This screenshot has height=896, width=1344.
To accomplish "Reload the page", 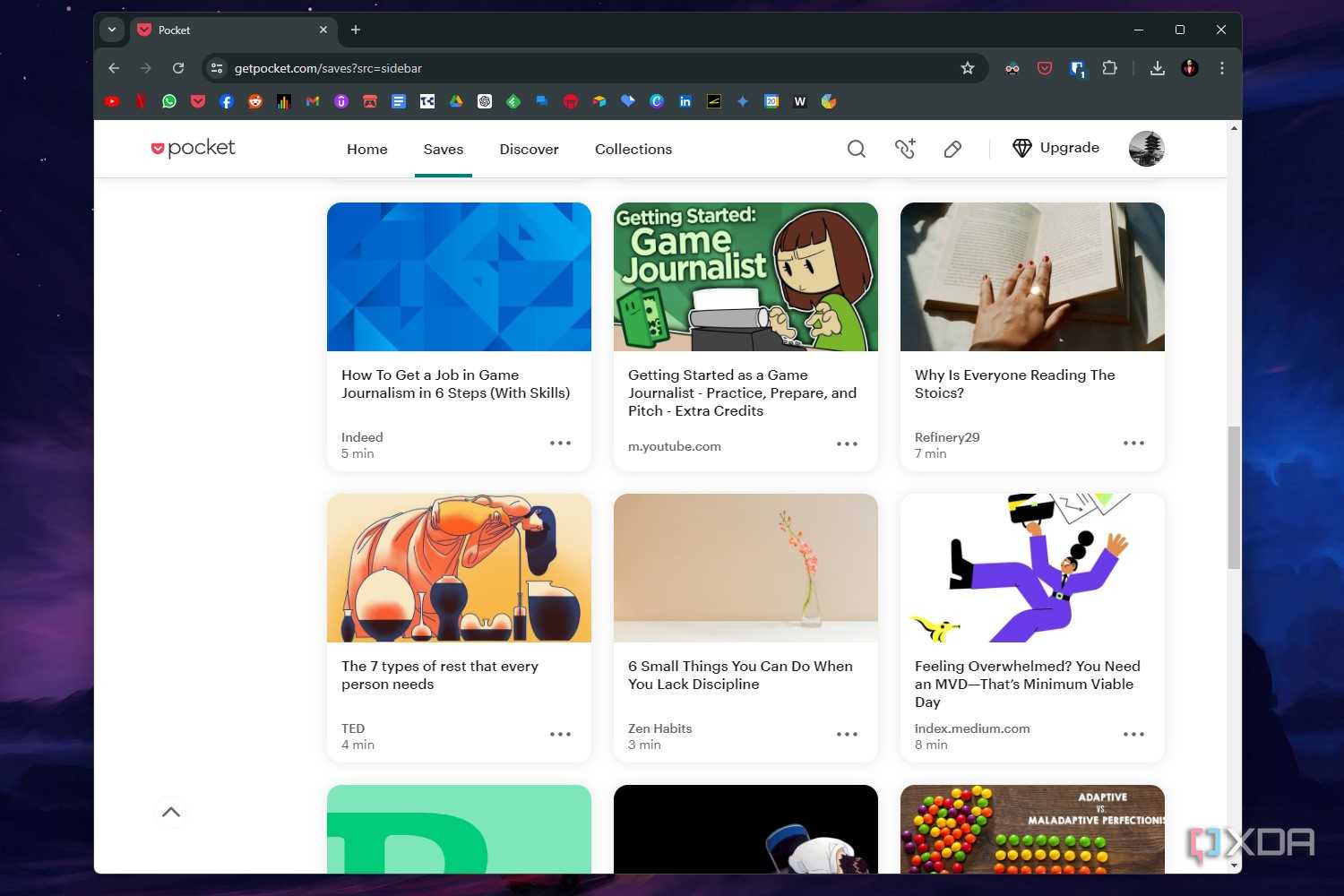I will point(178,68).
